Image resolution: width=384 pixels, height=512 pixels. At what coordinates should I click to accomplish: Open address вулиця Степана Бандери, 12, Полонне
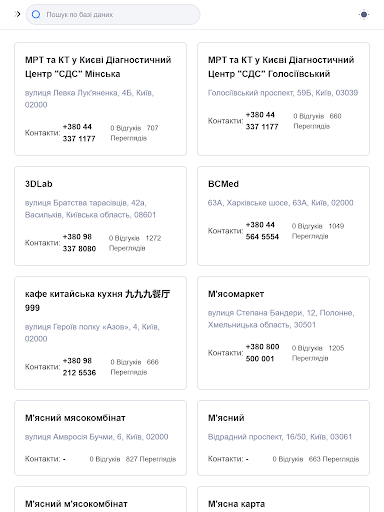(x=281, y=319)
